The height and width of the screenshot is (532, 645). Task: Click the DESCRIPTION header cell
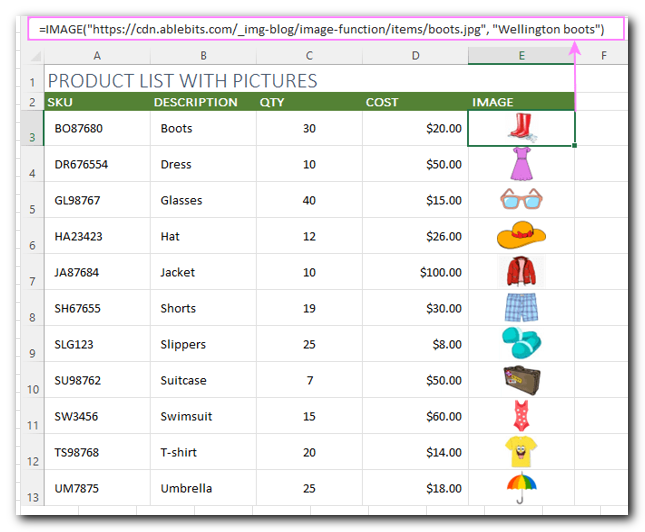click(x=203, y=102)
